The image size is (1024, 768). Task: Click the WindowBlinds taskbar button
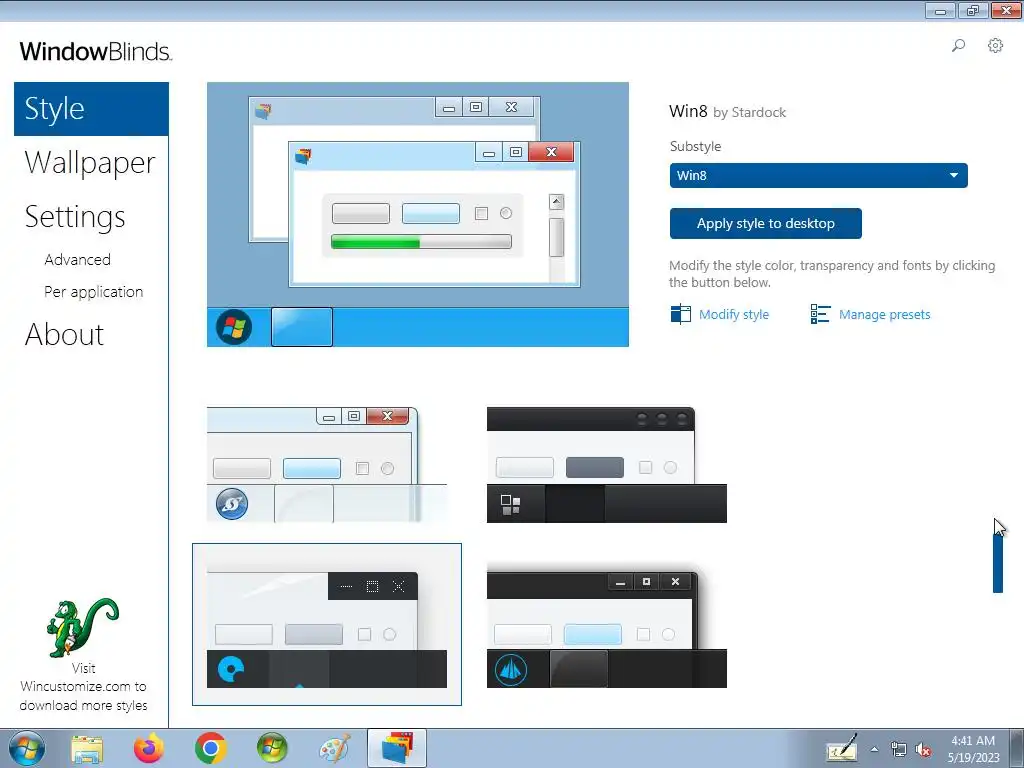397,748
